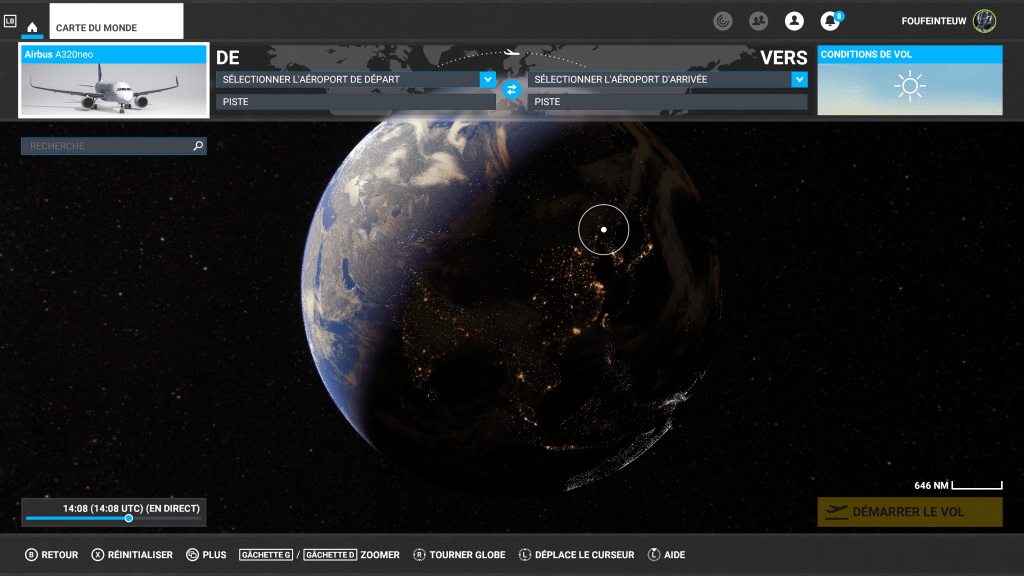This screenshot has height=576, width=1024.
Task: Open the Airbus A320neo aircraft thumbnail
Action: point(114,80)
